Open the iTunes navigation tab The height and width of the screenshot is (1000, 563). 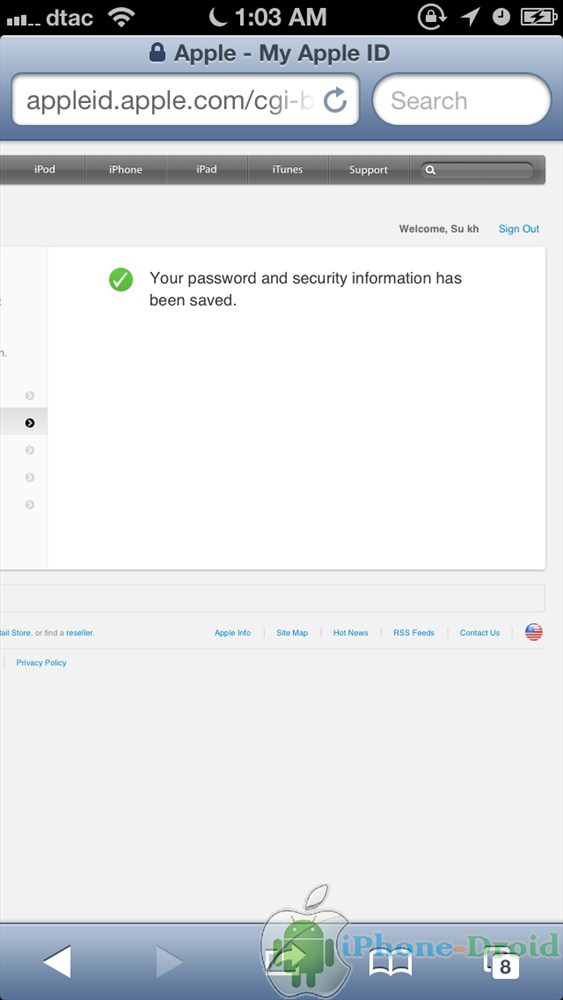click(x=288, y=170)
